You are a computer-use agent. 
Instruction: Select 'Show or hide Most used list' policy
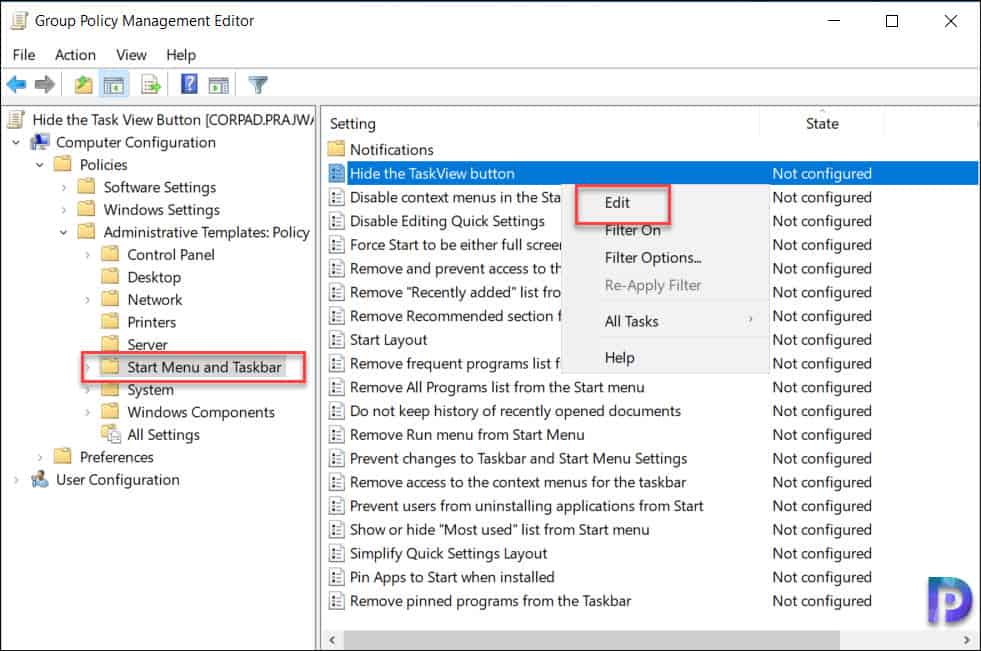[x=499, y=530]
